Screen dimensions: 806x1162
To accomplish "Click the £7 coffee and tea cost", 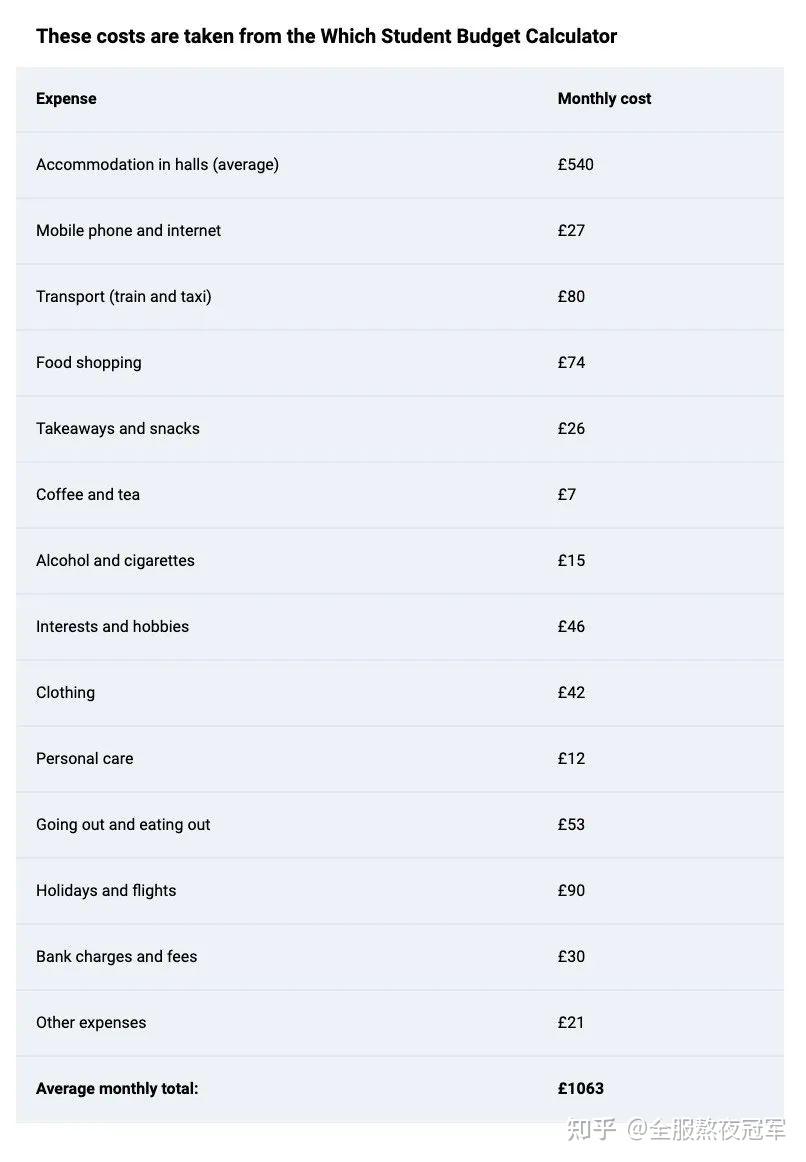I will (x=567, y=494).
